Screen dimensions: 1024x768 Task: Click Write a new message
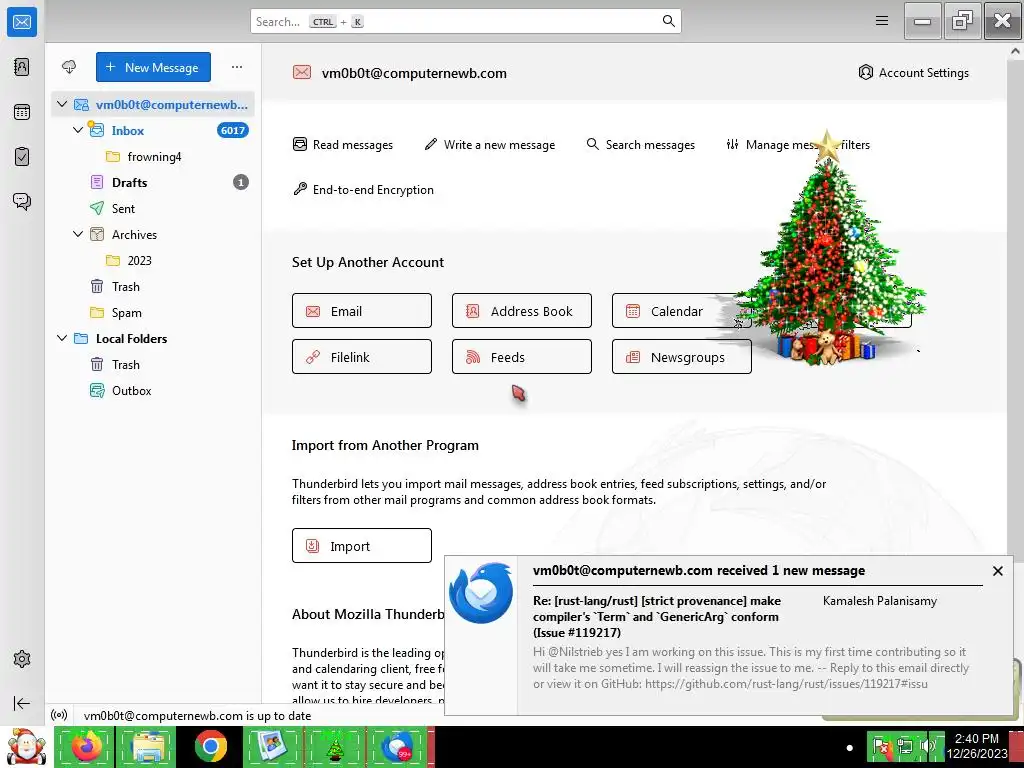tap(490, 144)
